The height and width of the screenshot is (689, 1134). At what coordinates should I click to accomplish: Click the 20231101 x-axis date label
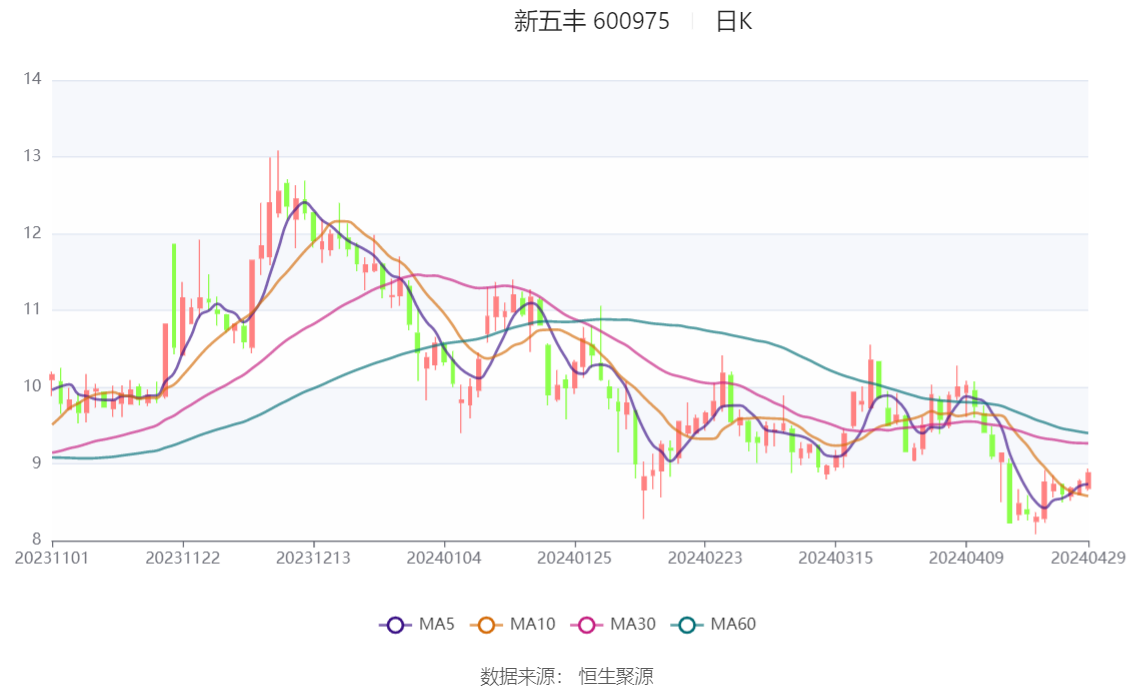(52, 558)
